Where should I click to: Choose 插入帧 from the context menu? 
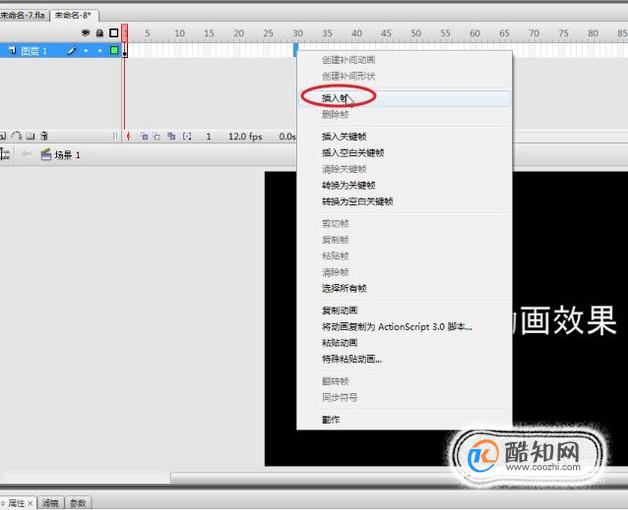pos(404,98)
